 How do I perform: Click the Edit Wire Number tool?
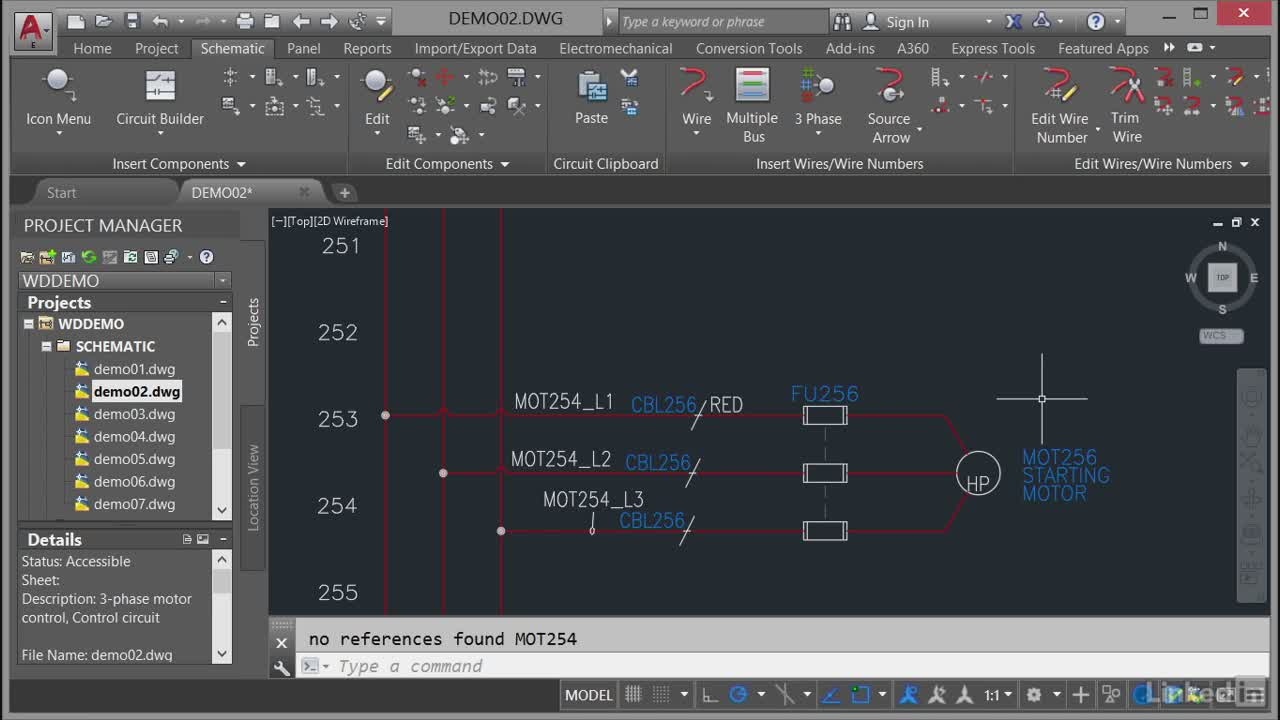point(1060,105)
